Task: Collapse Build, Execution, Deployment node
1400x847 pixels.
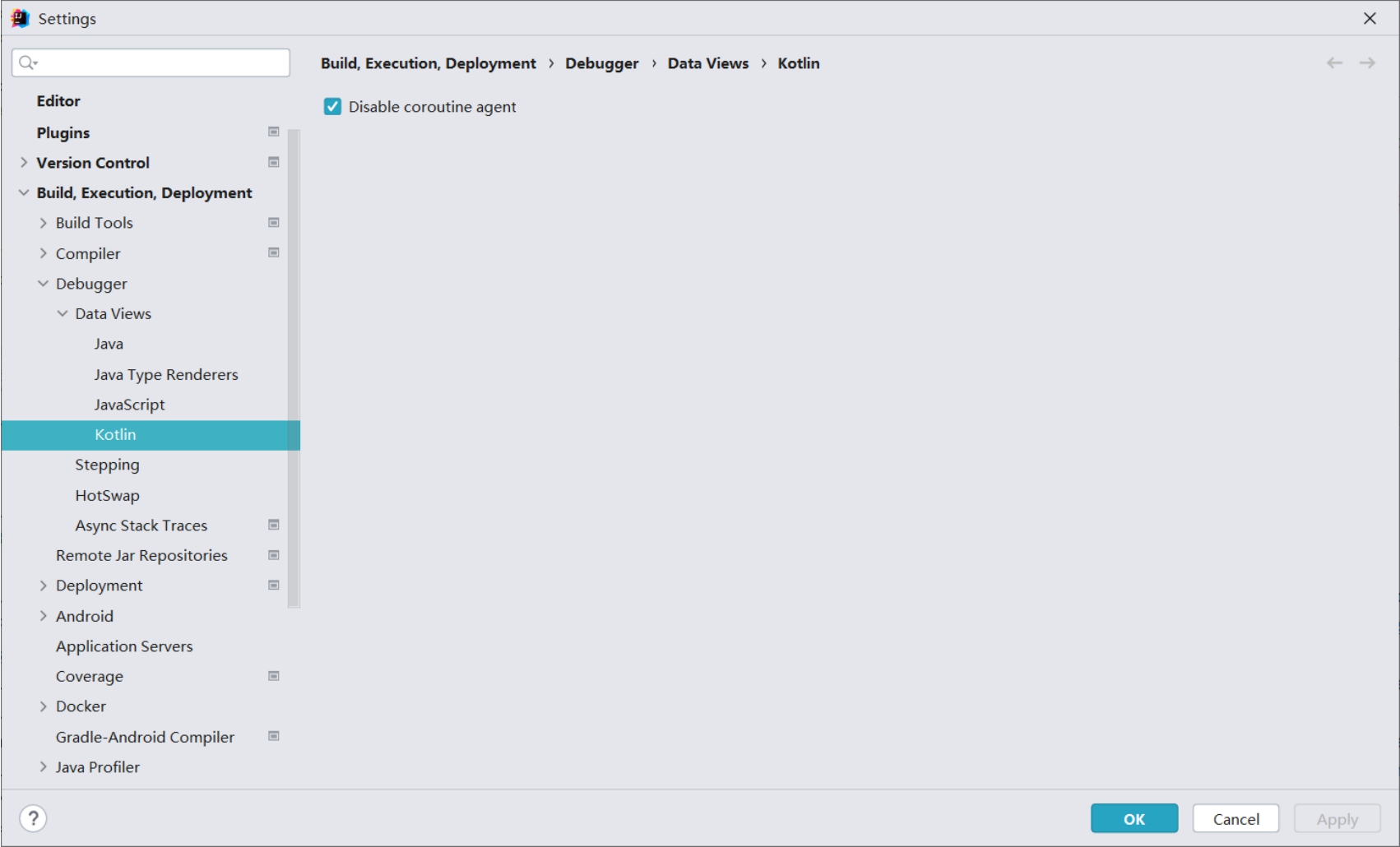Action: pyautogui.click(x=24, y=192)
